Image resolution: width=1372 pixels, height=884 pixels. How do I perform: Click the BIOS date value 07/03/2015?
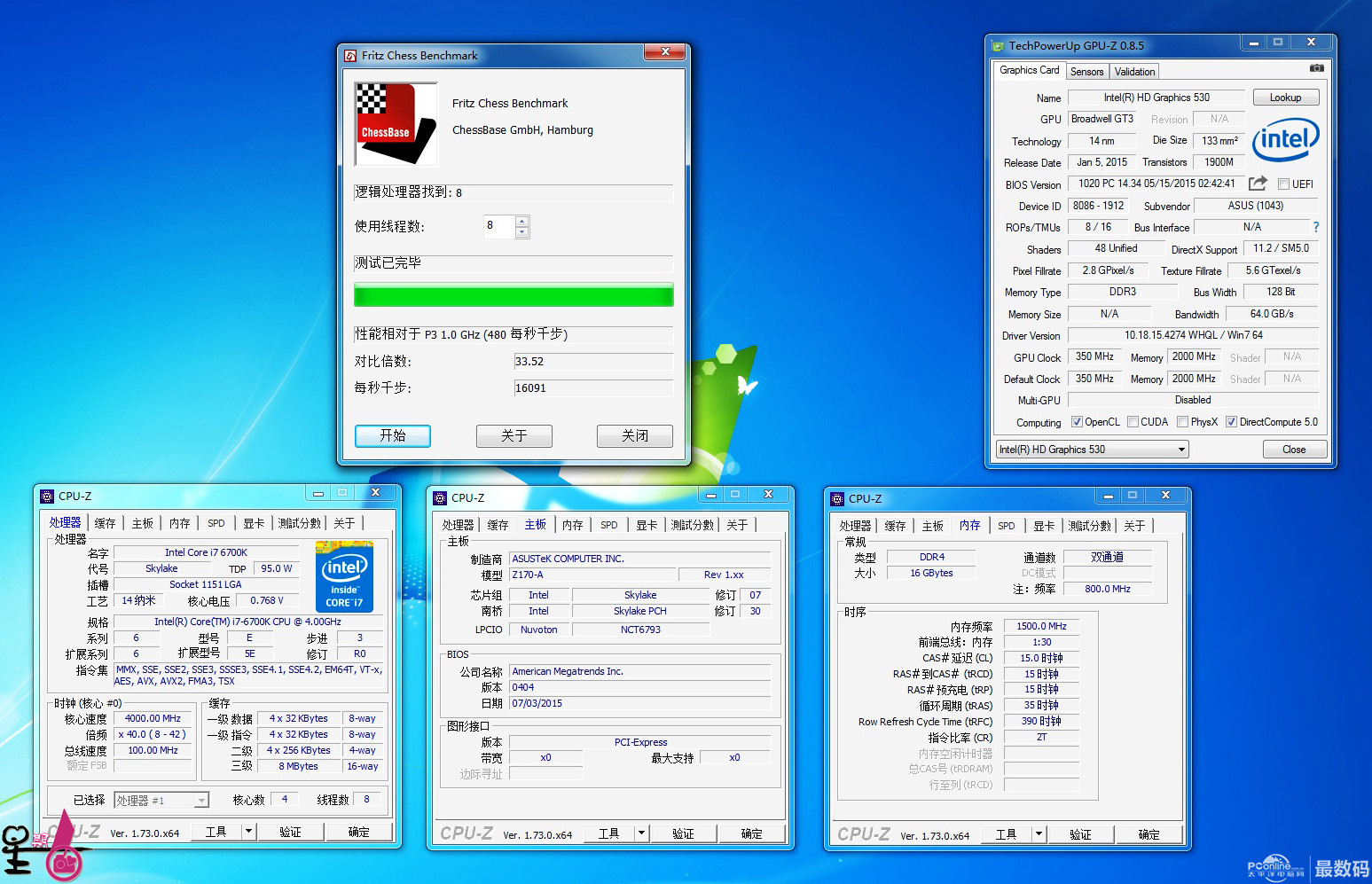click(640, 703)
